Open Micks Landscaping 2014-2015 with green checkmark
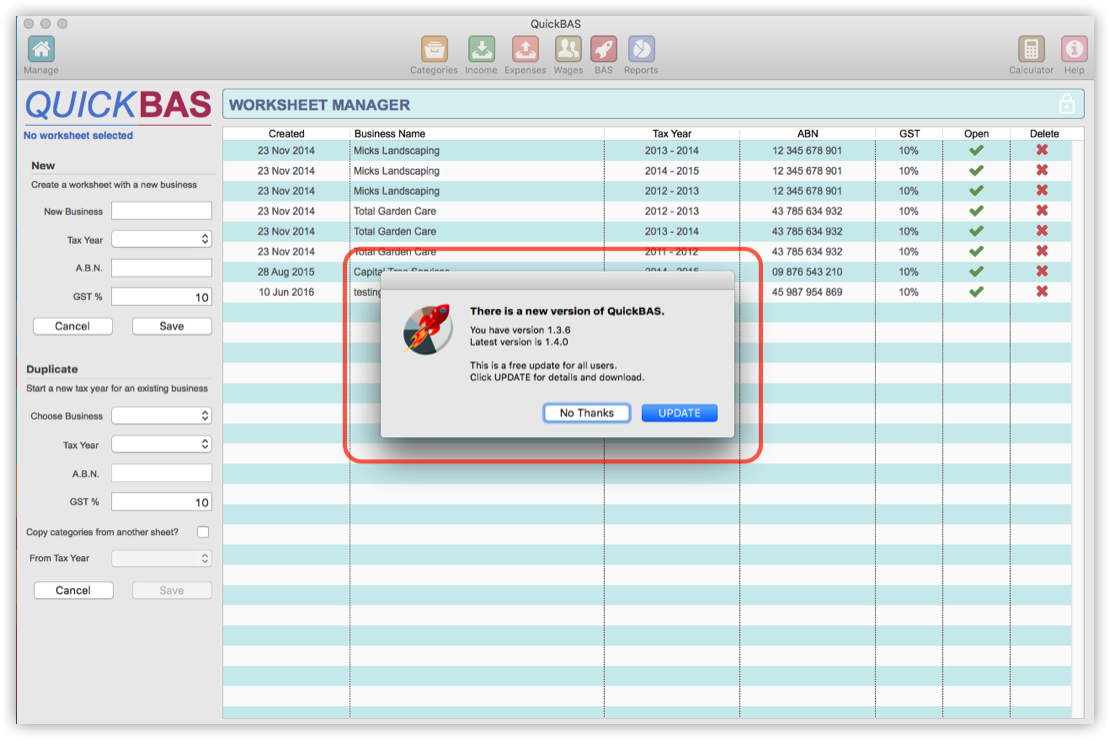The width and height of the screenshot is (1110, 740). [x=975, y=171]
